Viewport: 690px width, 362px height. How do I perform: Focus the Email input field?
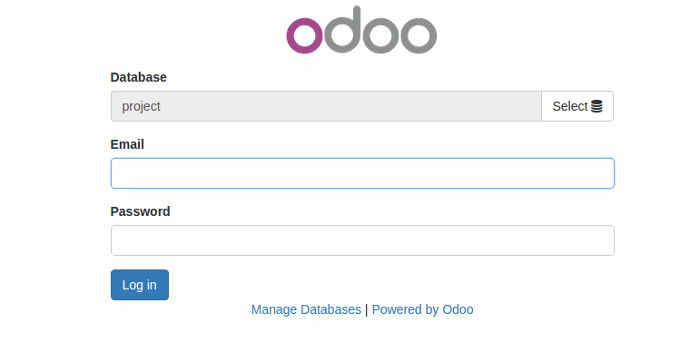coord(363,173)
